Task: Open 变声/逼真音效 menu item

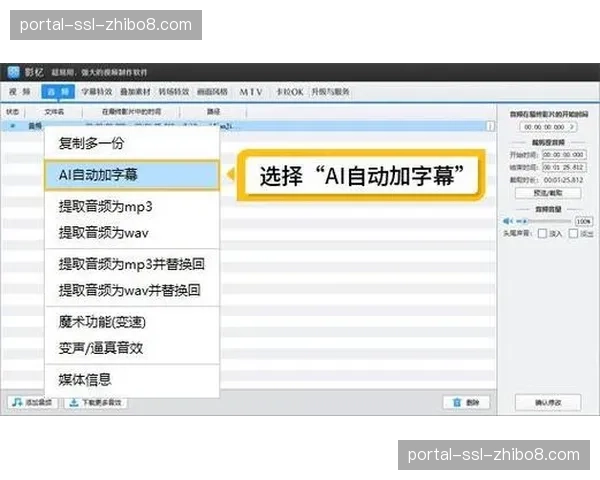Action: pos(132,348)
